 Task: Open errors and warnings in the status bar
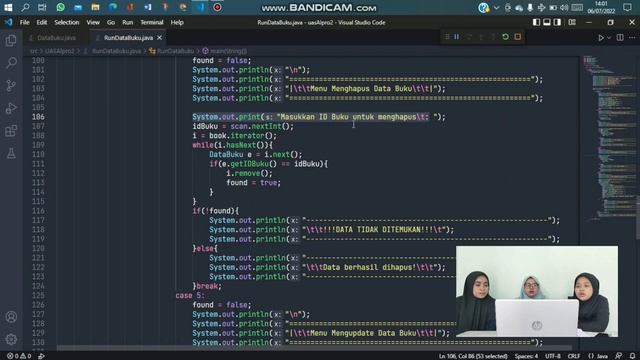pos(19,356)
